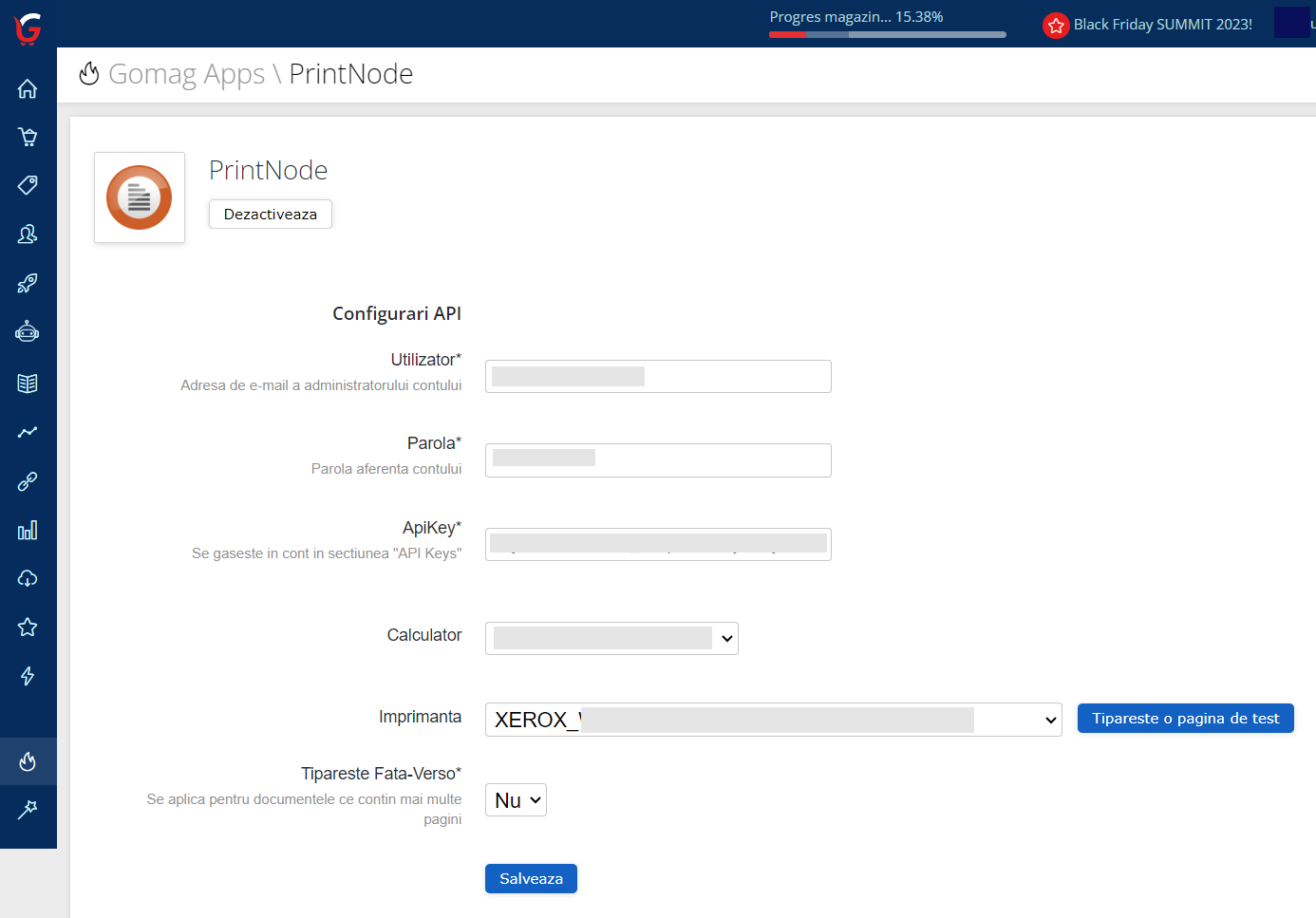Click the Utilizator email input field
Screen dimensions: 1316x918
click(x=658, y=377)
